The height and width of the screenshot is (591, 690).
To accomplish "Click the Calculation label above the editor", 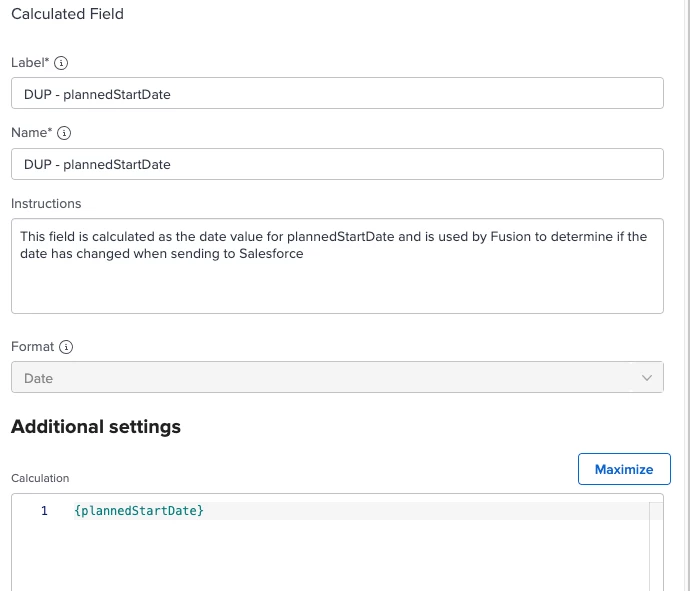I will coord(40,478).
